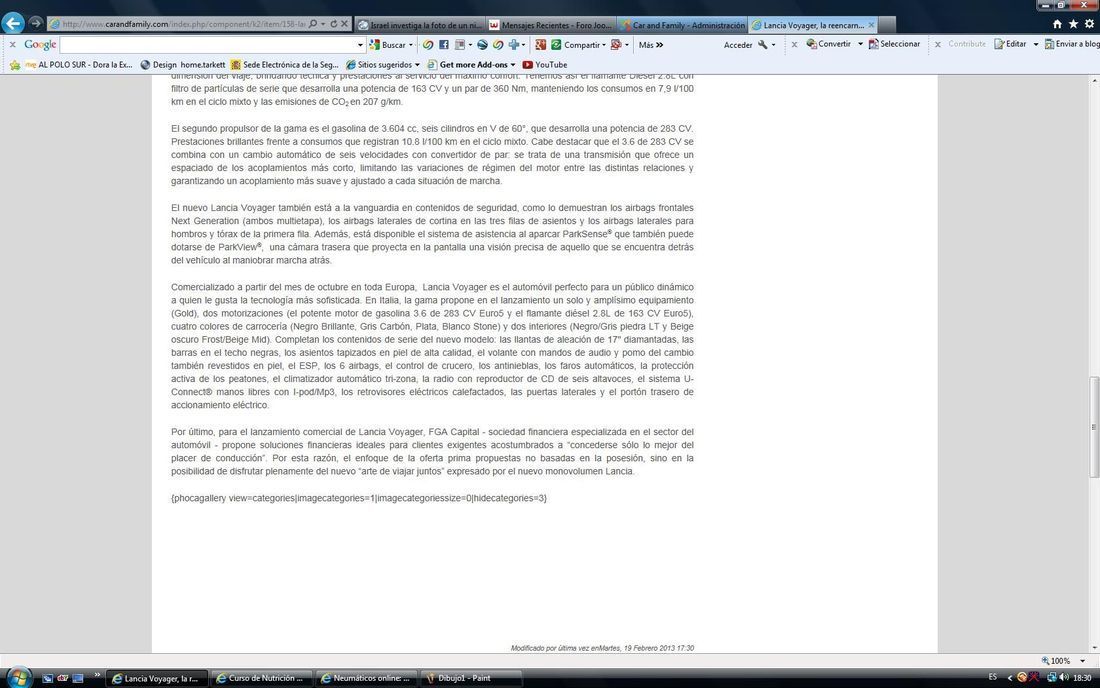Screen dimensions: 1100x688
Task: Click the 18:30 taskbar clock
Action: pyautogui.click(x=1082, y=678)
